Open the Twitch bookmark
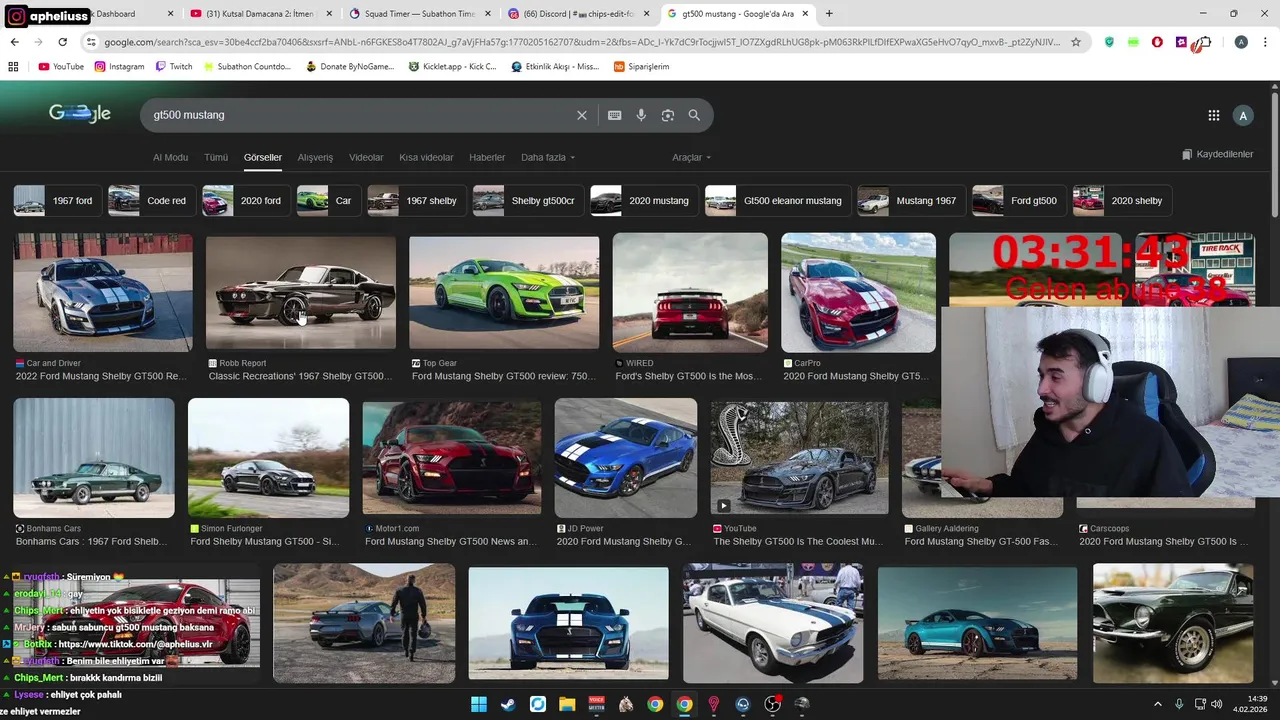Viewport: 1280px width, 720px height. tap(174, 66)
